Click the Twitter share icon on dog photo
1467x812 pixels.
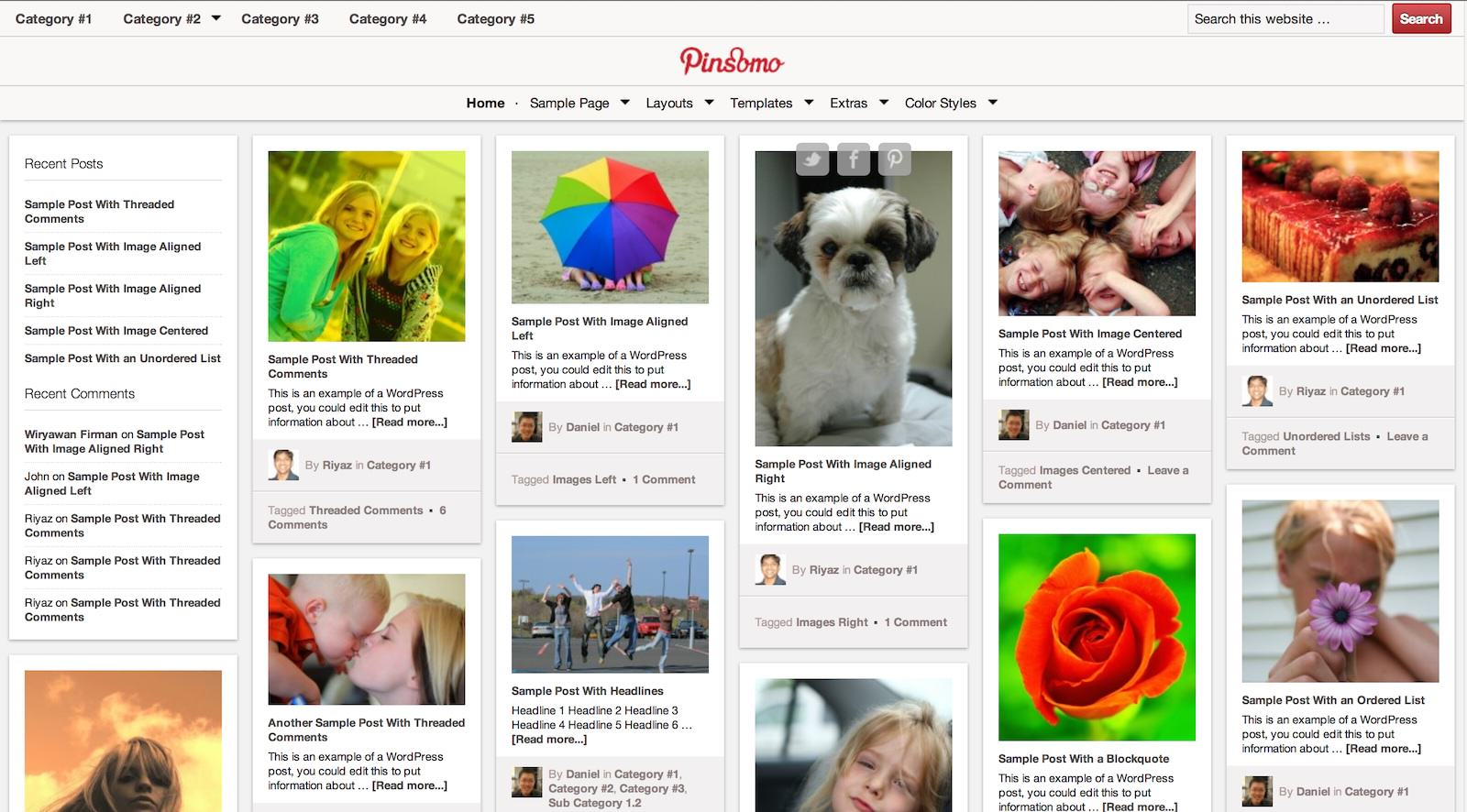pyautogui.click(x=812, y=159)
